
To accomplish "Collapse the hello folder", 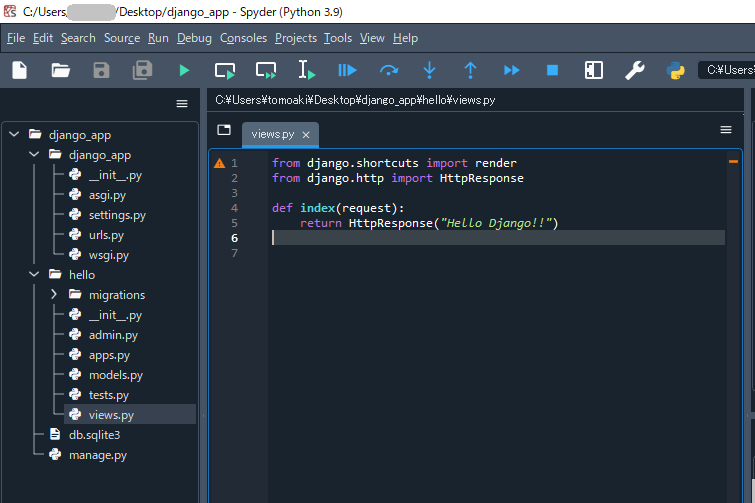I will pos(34,274).
